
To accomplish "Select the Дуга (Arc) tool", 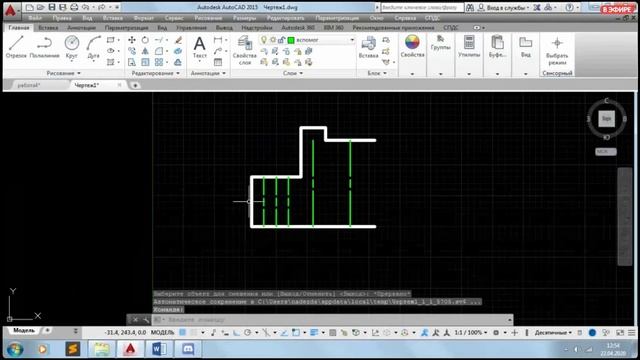I will (93, 47).
